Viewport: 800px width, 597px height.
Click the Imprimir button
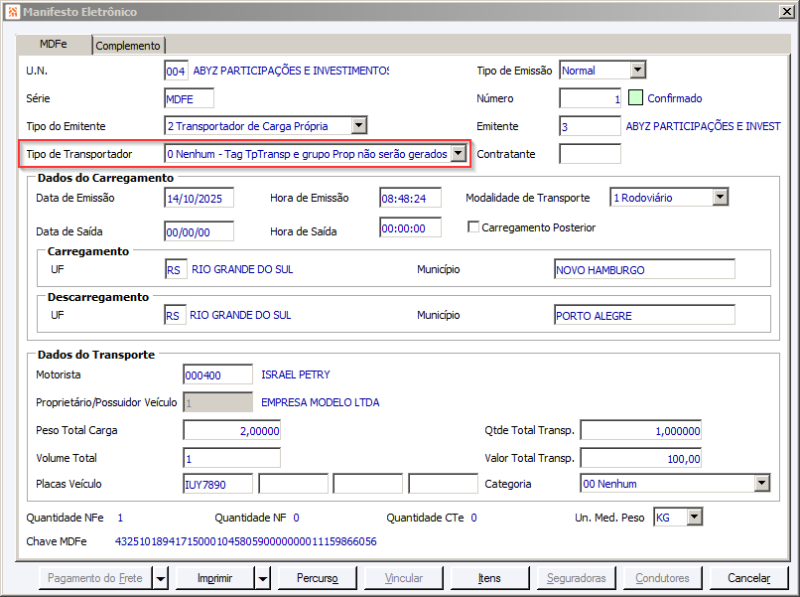pyautogui.click(x=215, y=578)
